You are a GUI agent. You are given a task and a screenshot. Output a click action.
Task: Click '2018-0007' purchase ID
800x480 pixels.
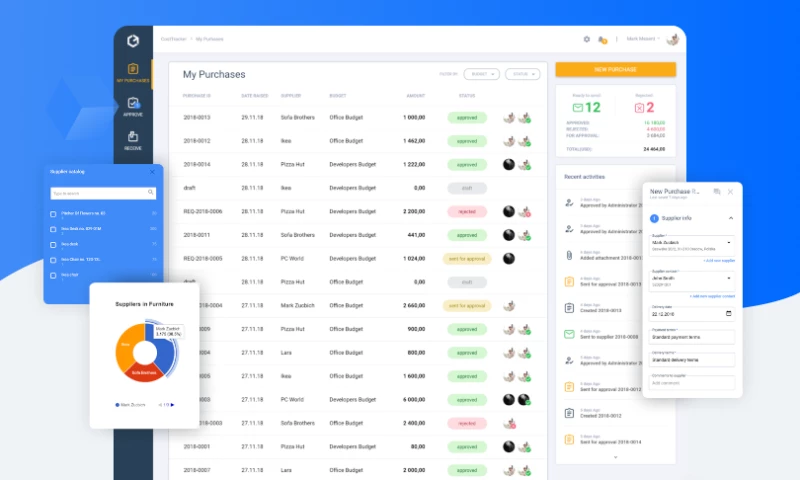click(197, 470)
